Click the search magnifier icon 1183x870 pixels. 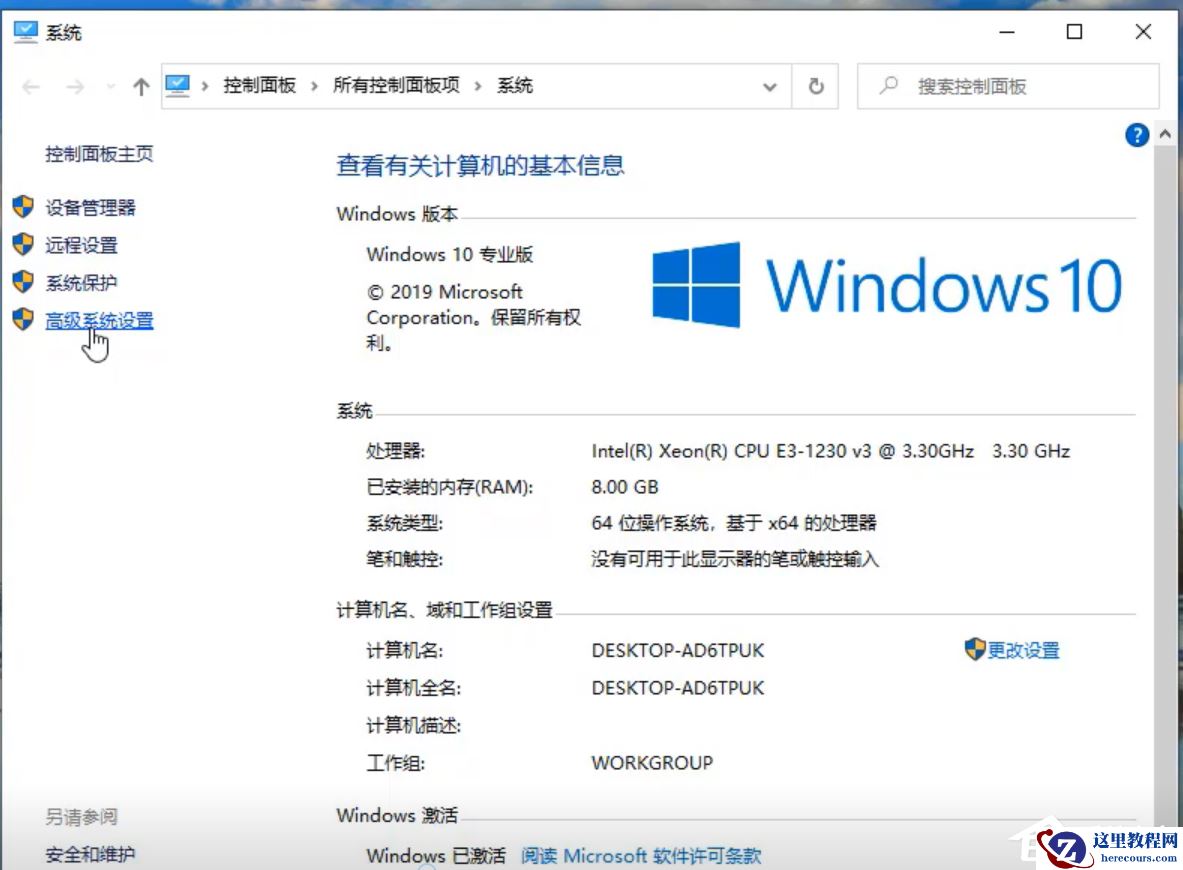(888, 86)
